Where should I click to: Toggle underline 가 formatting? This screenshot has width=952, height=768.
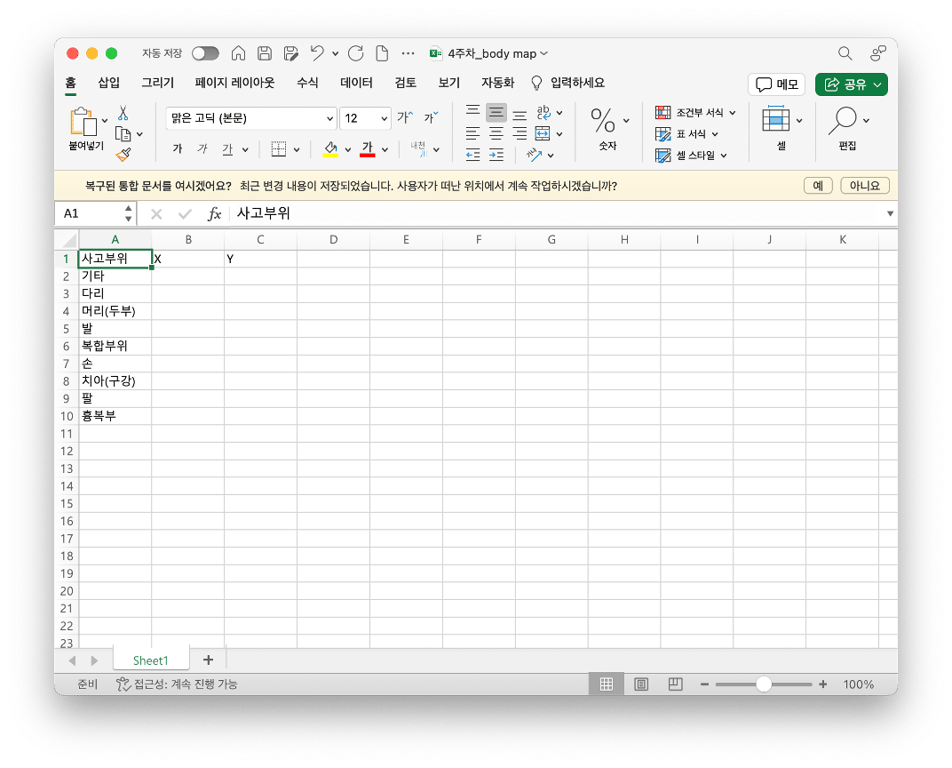(x=228, y=149)
